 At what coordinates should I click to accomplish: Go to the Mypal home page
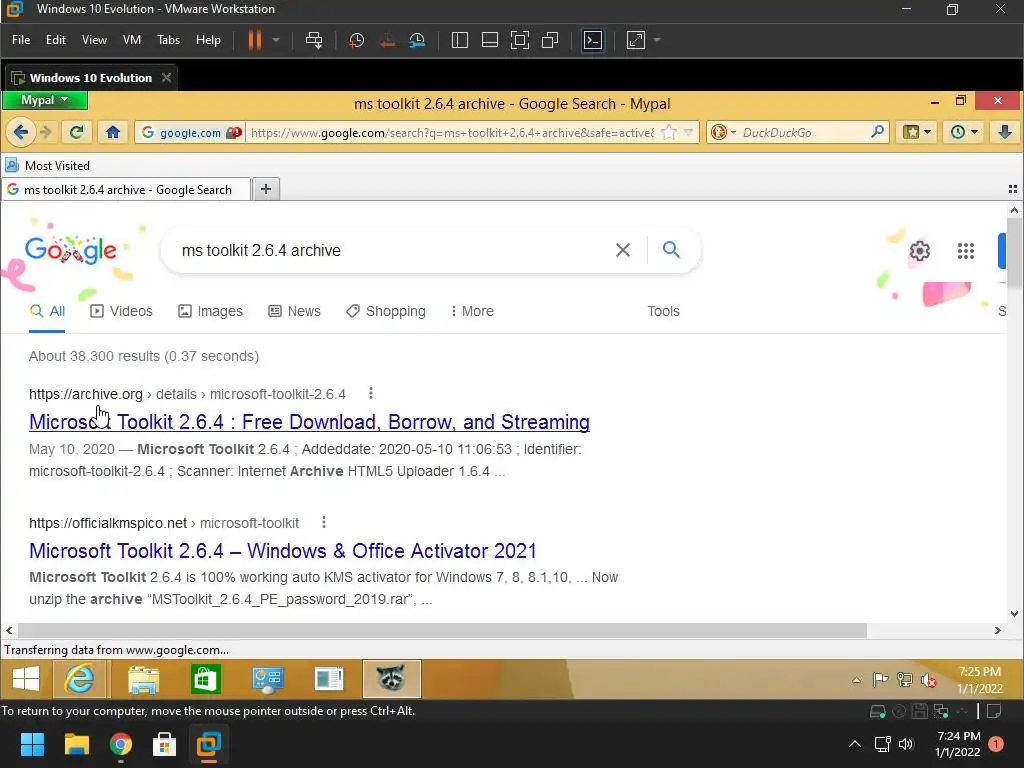click(x=113, y=133)
